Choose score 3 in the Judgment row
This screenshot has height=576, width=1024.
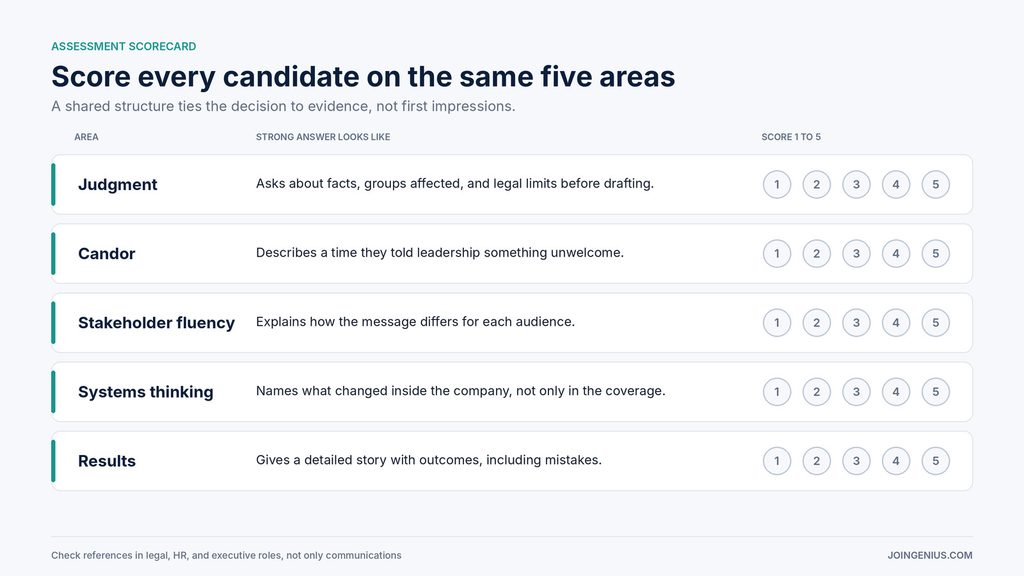pos(856,185)
